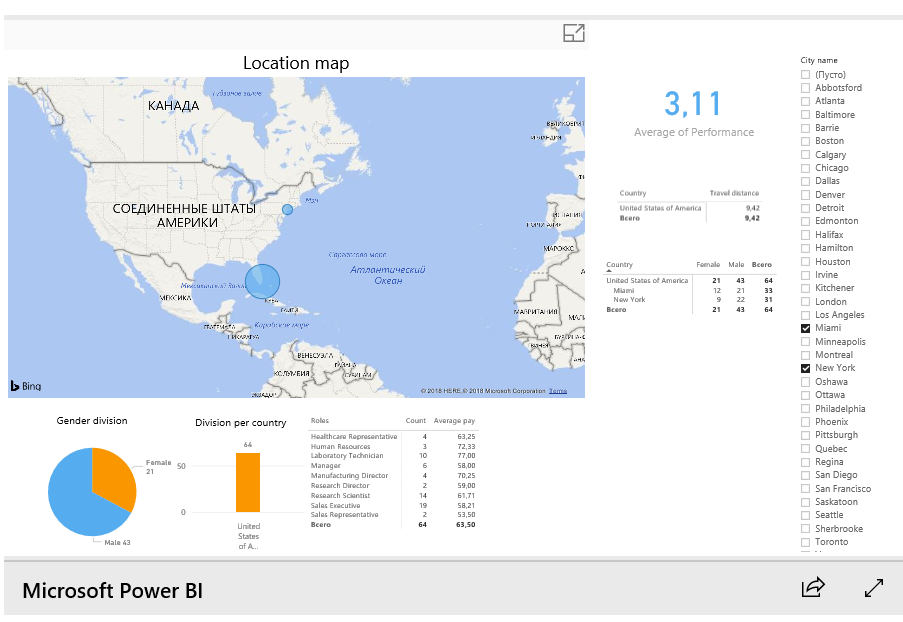Check the Abbotsford checkbox
Image resolution: width=903 pixels, height=622 pixels.
coord(806,88)
